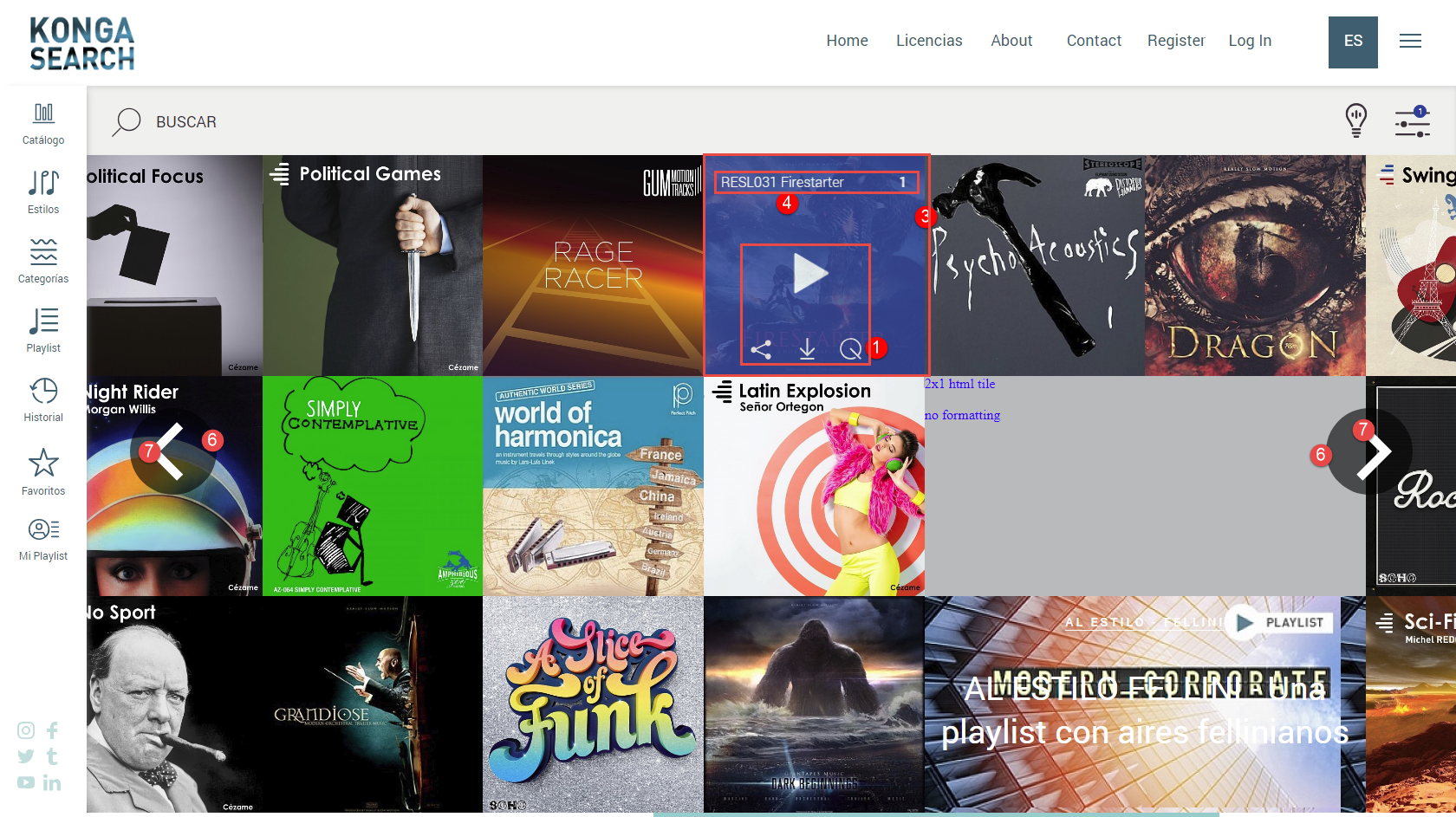Screen dimensions: 1456x817
Task: Open the filter sliders icon
Action: click(1412, 121)
